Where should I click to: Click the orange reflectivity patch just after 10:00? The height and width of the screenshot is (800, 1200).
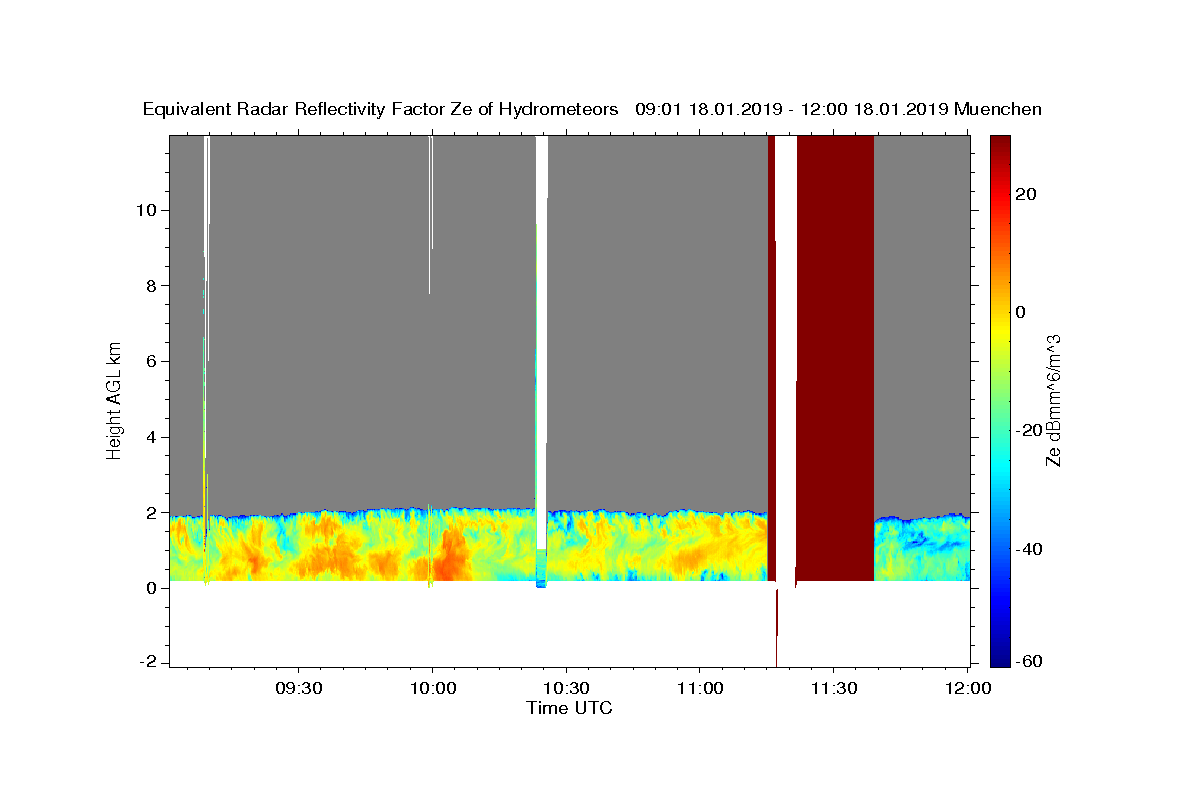(x=452, y=556)
